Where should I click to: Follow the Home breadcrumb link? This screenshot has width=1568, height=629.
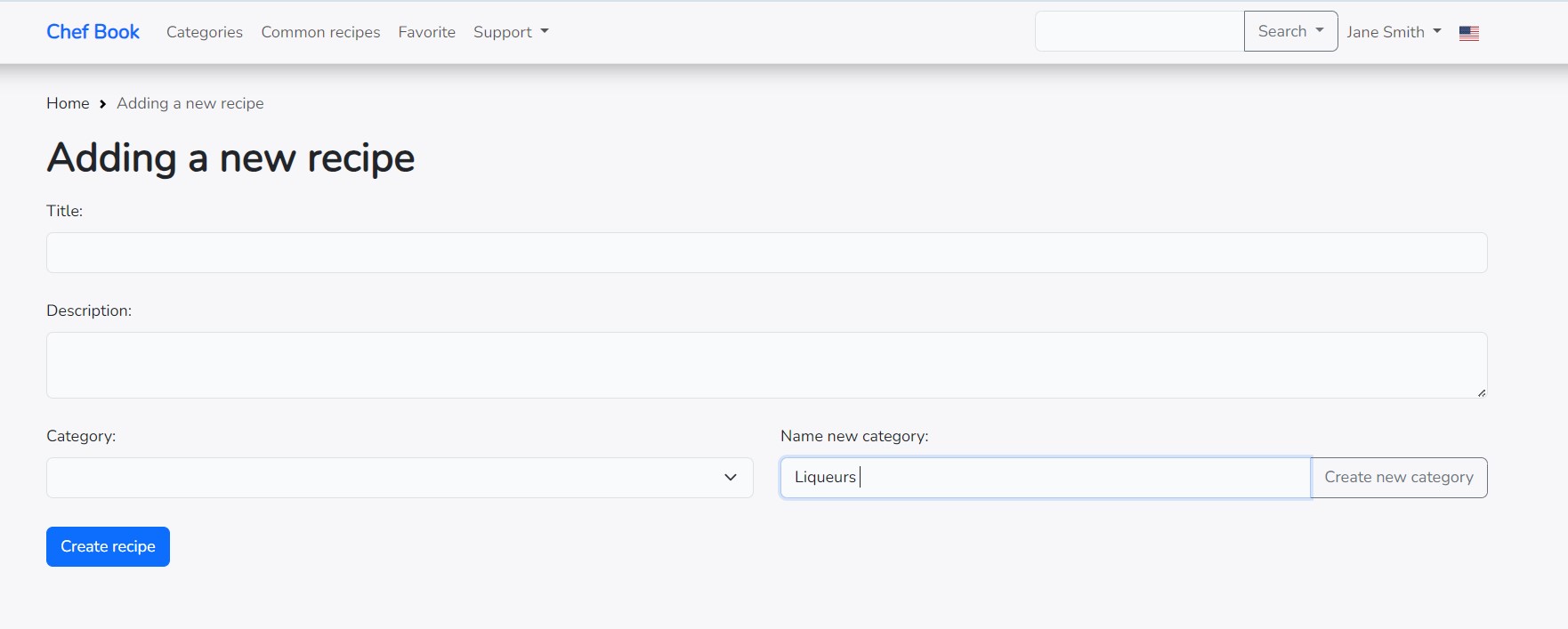[x=68, y=103]
